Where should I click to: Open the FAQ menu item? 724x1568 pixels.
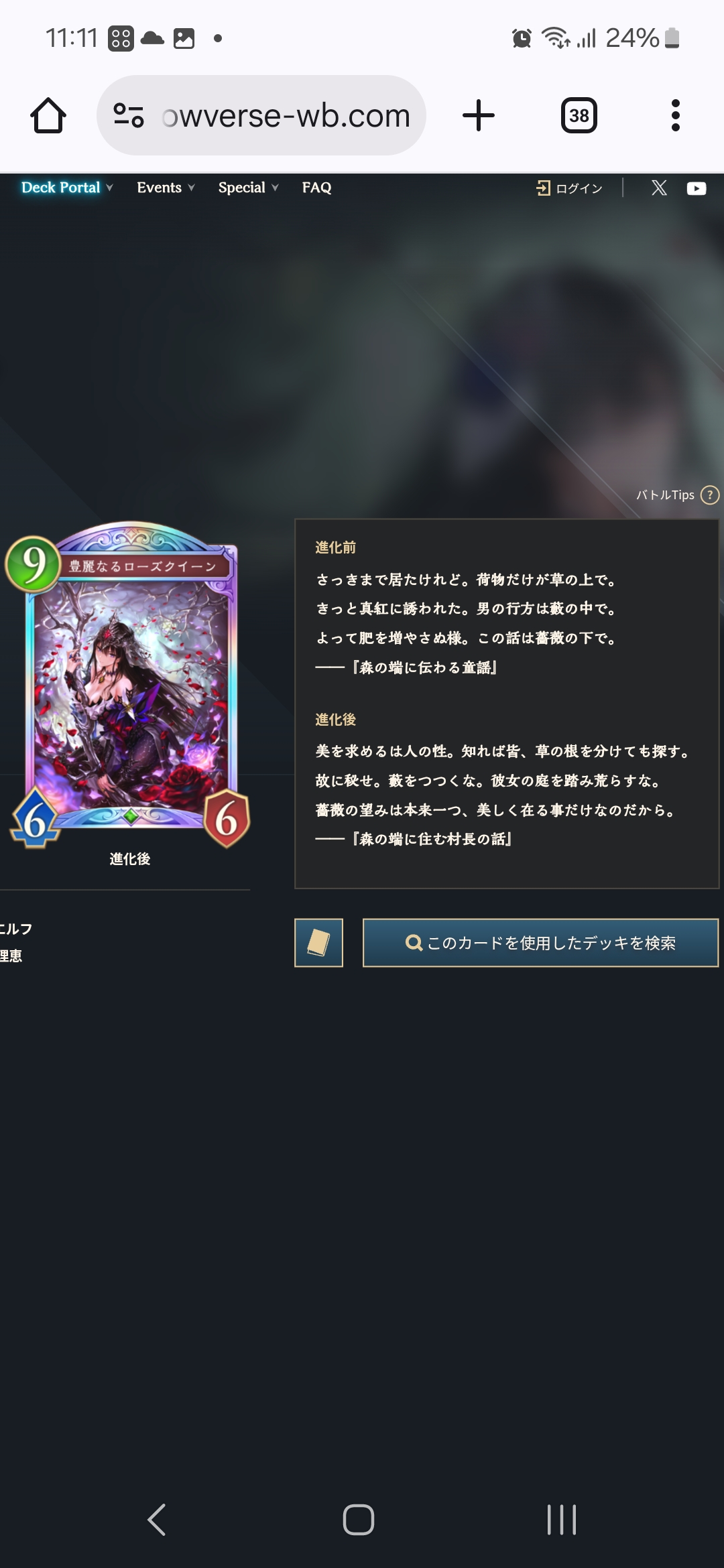pos(316,188)
